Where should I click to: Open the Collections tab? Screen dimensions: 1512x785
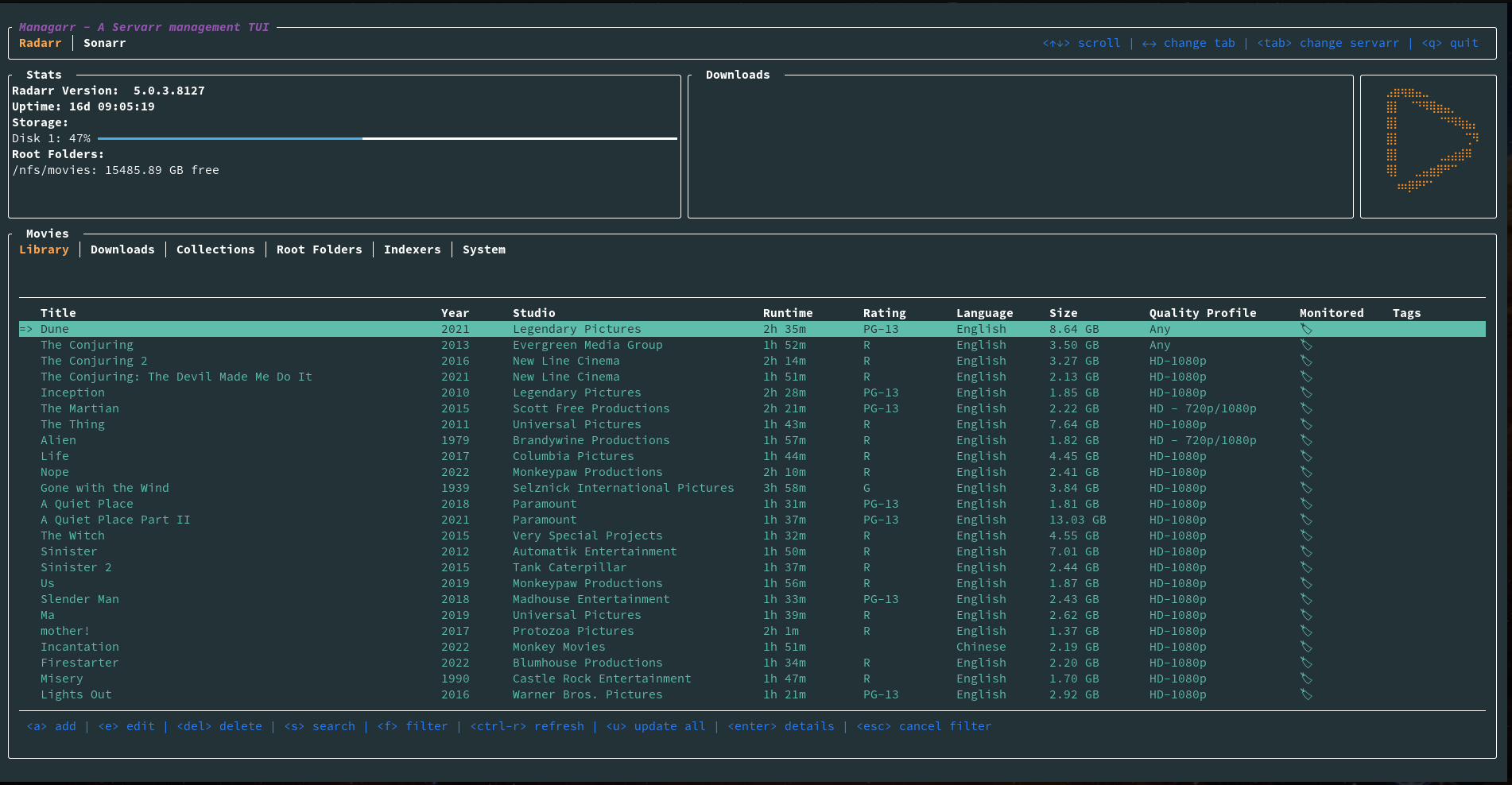[215, 249]
